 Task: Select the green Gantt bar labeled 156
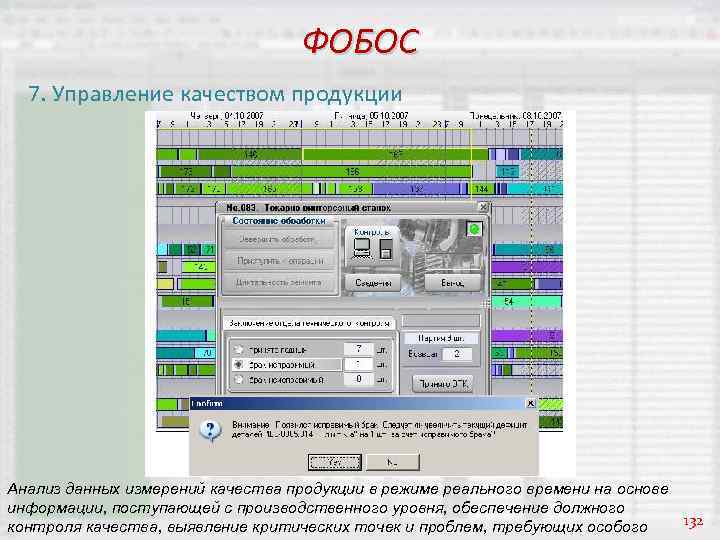tap(352, 172)
